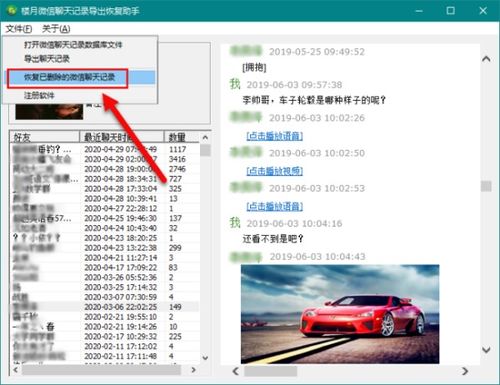Select row dated 2020-04-29 with 1117 messages
Viewport: 500px width, 385px height.
[105, 149]
